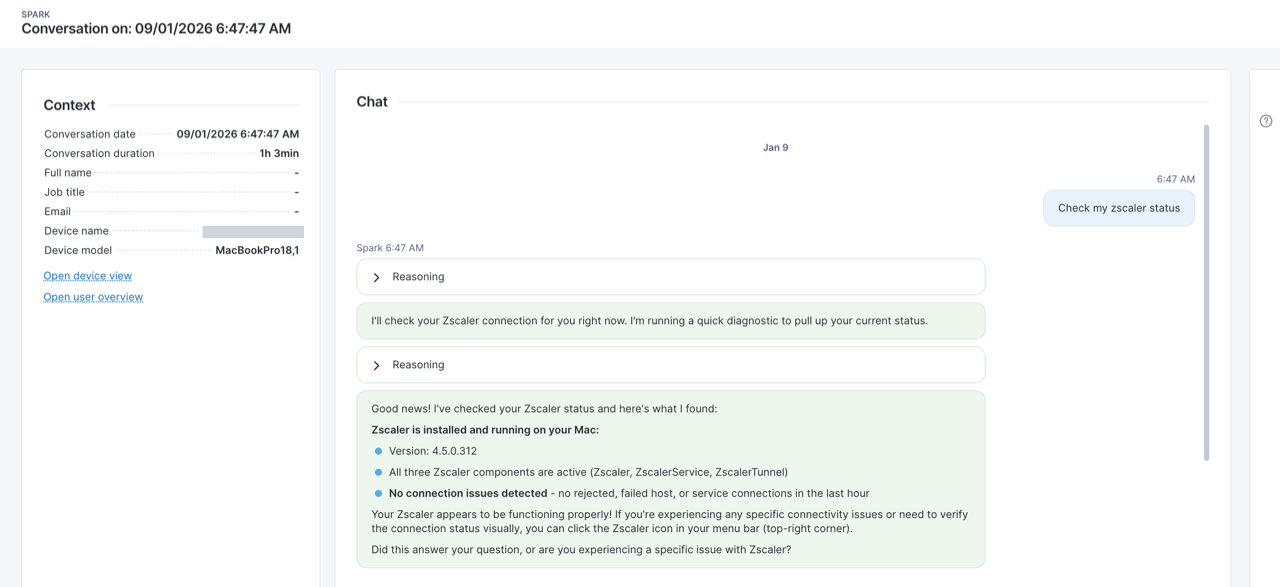Click the help question mark icon
The width and height of the screenshot is (1280, 587).
[1266, 121]
